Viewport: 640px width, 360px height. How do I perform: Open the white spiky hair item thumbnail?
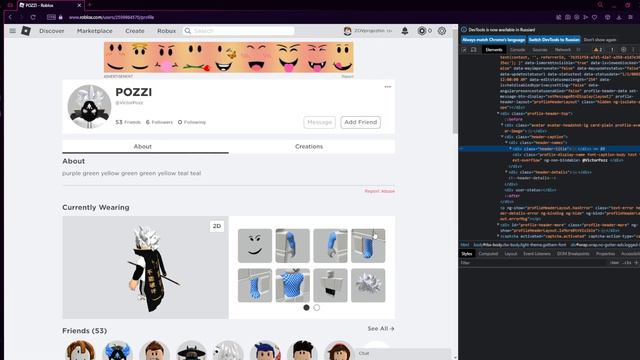[x=368, y=285]
